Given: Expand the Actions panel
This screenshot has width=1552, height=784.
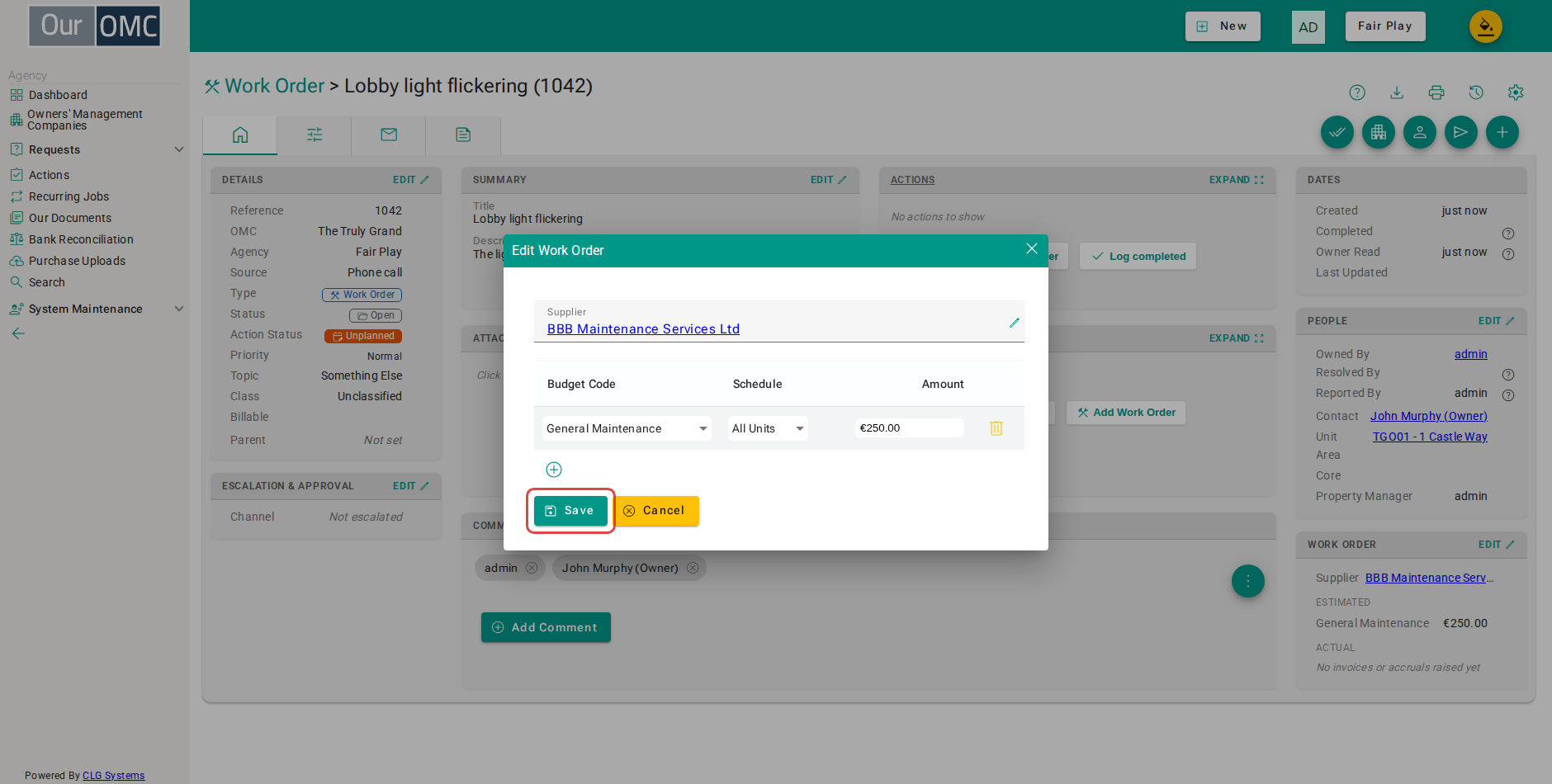Looking at the screenshot, I should [1236, 180].
